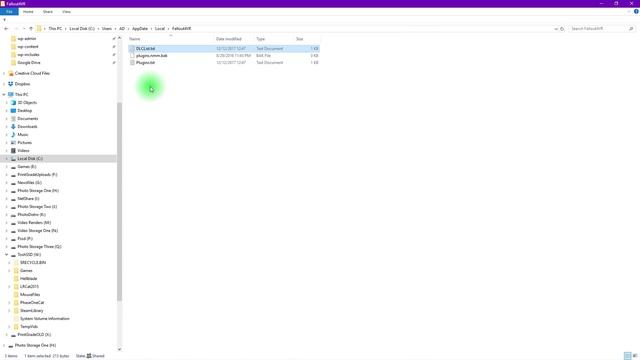
Task: Click the Videos folder icon
Action: coord(13,151)
